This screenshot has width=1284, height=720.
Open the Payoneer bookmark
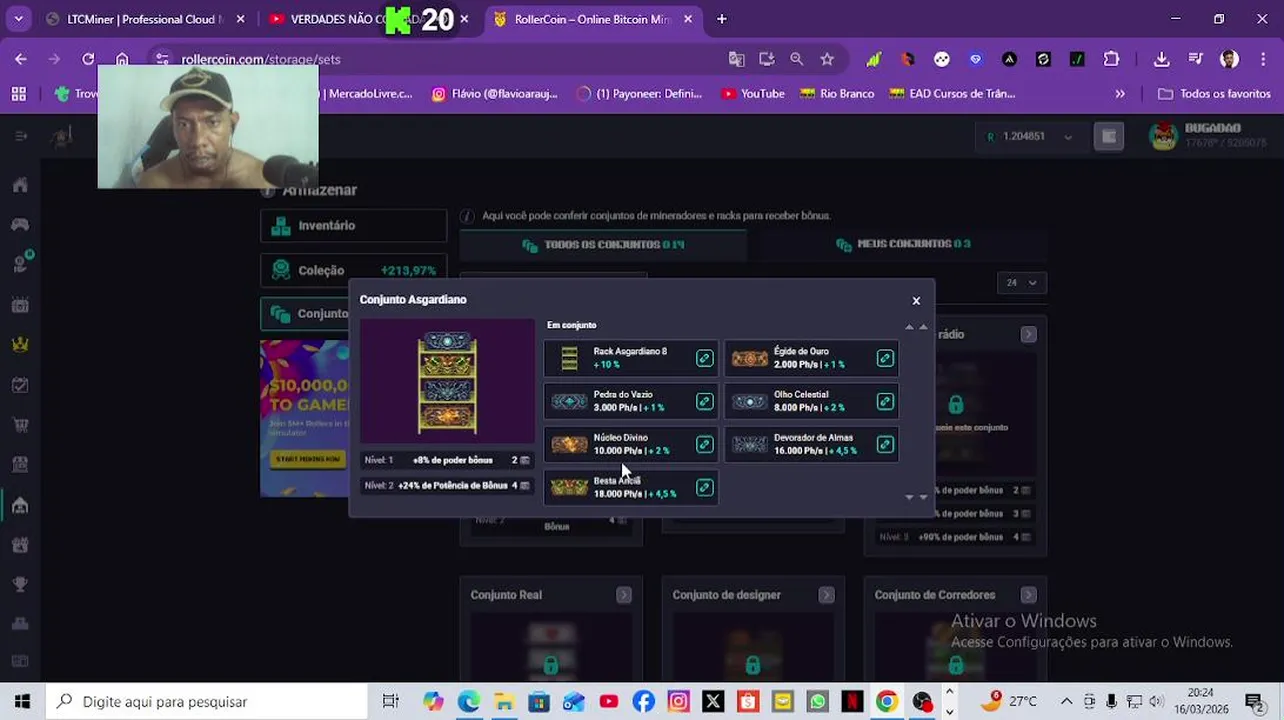pyautogui.click(x=640, y=94)
